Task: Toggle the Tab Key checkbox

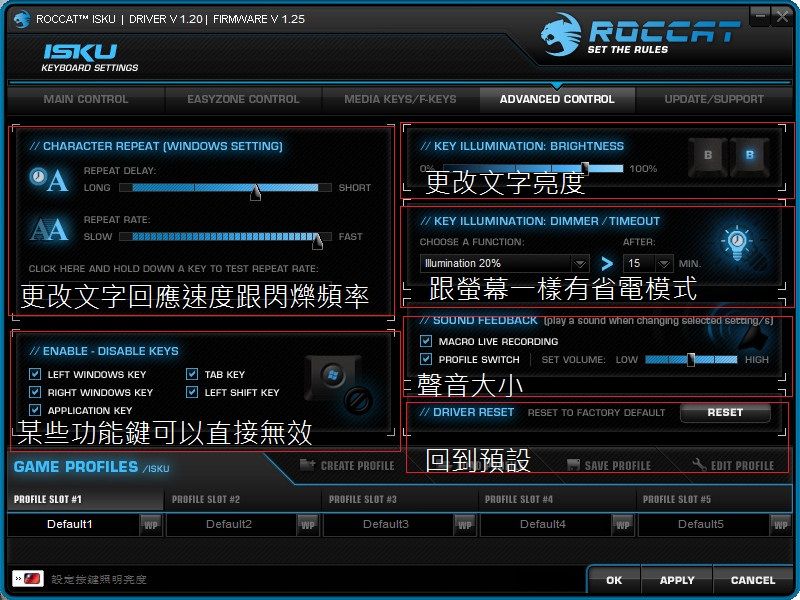Action: coord(192,374)
